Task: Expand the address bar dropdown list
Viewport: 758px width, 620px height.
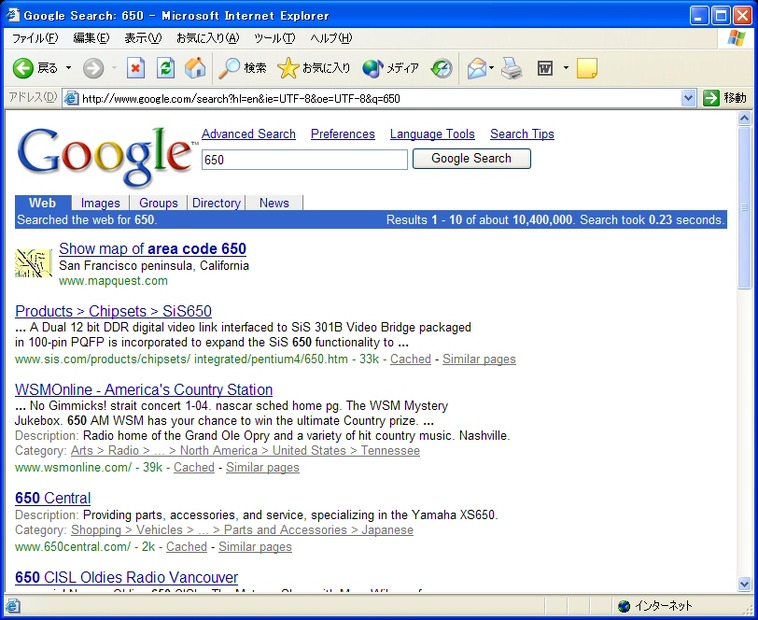Action: pos(688,99)
